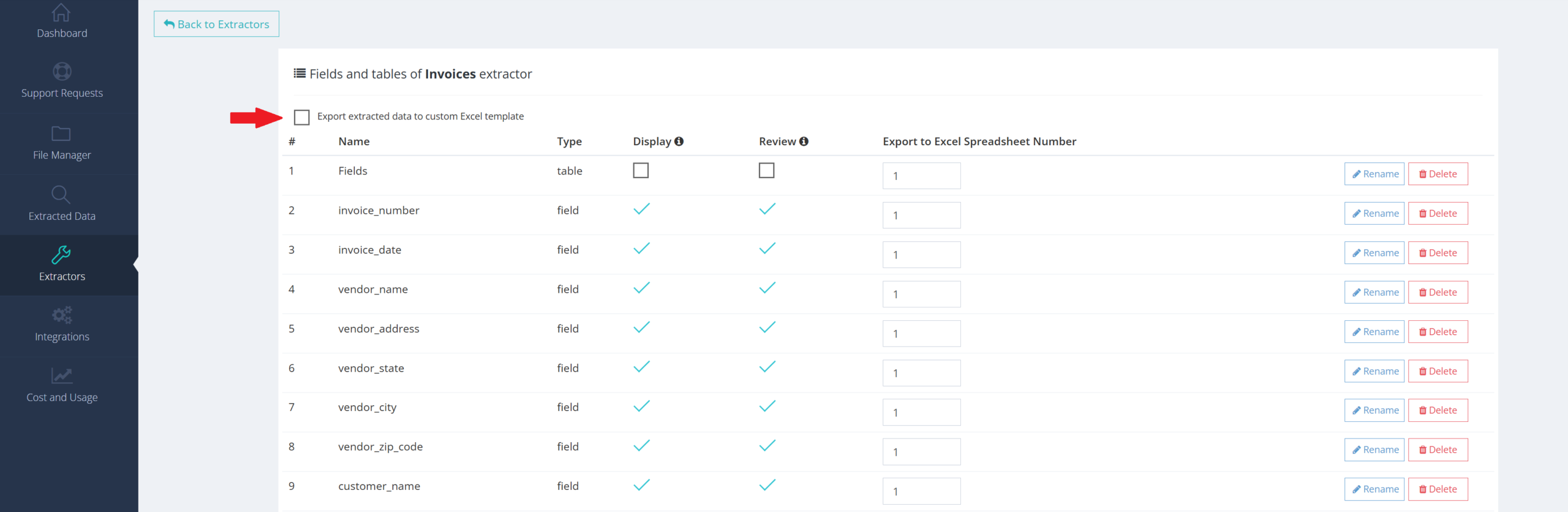The width and height of the screenshot is (1568, 512).
Task: Open Support Requests lifebuoy icon
Action: click(61, 72)
